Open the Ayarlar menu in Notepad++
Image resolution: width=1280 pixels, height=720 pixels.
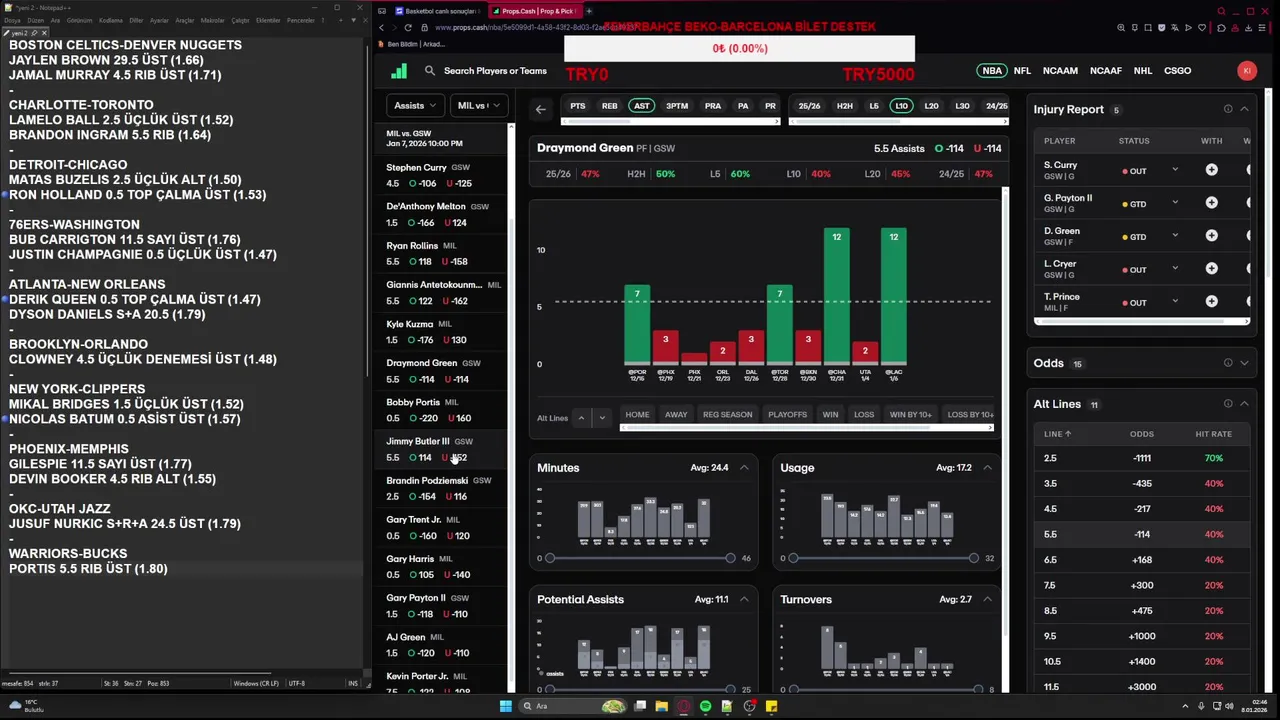[159, 20]
